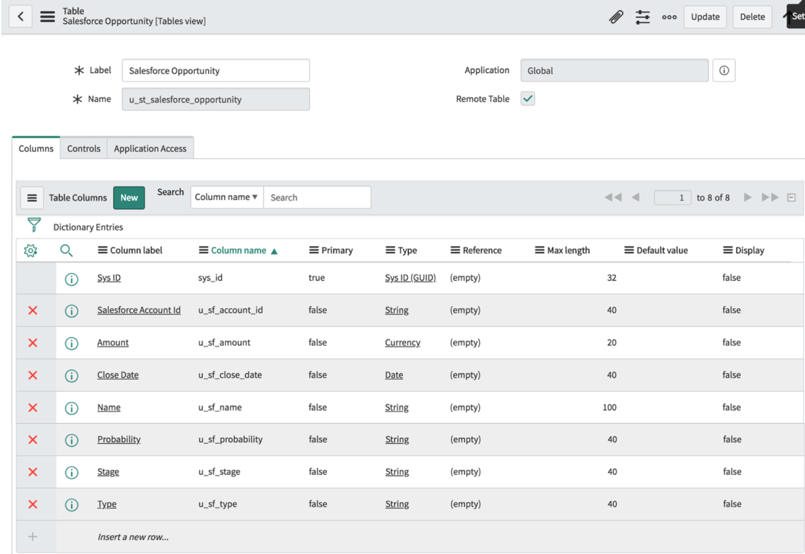Open Reference column header menu
The width and height of the screenshot is (805, 554).
pyautogui.click(x=455, y=250)
